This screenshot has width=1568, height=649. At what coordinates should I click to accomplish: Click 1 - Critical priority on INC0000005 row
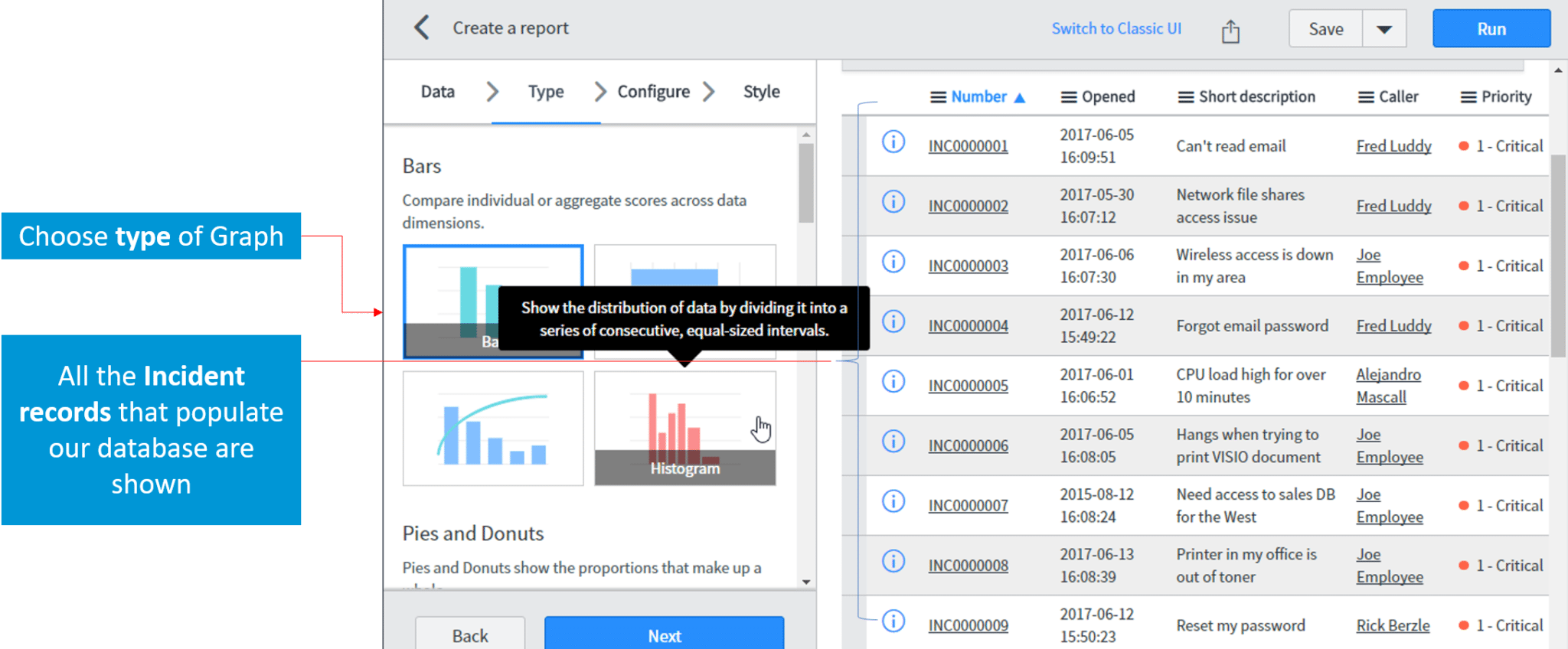[1501, 386]
